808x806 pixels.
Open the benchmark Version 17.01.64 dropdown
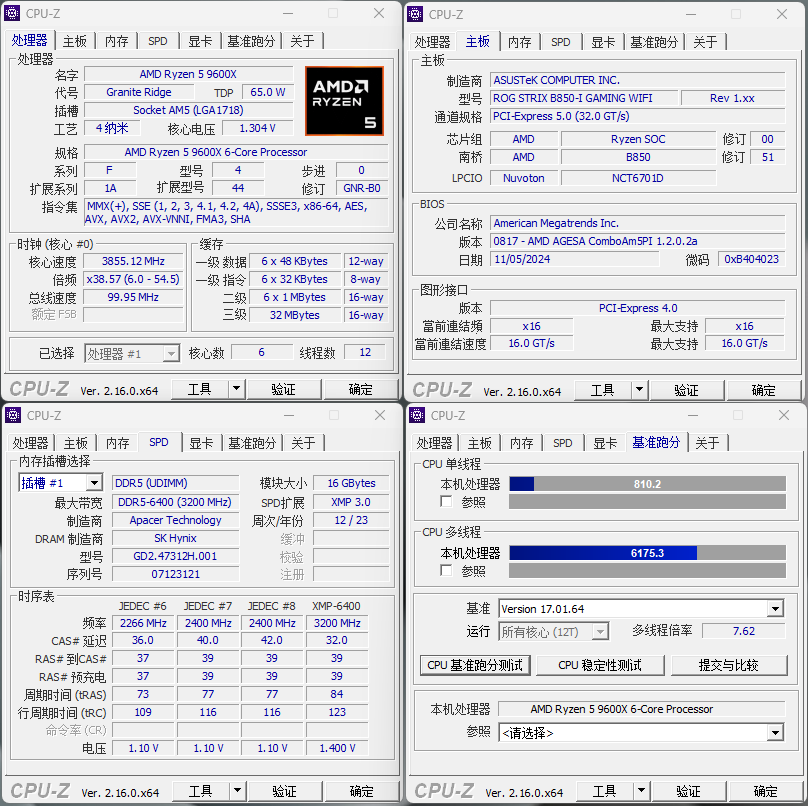(641, 609)
